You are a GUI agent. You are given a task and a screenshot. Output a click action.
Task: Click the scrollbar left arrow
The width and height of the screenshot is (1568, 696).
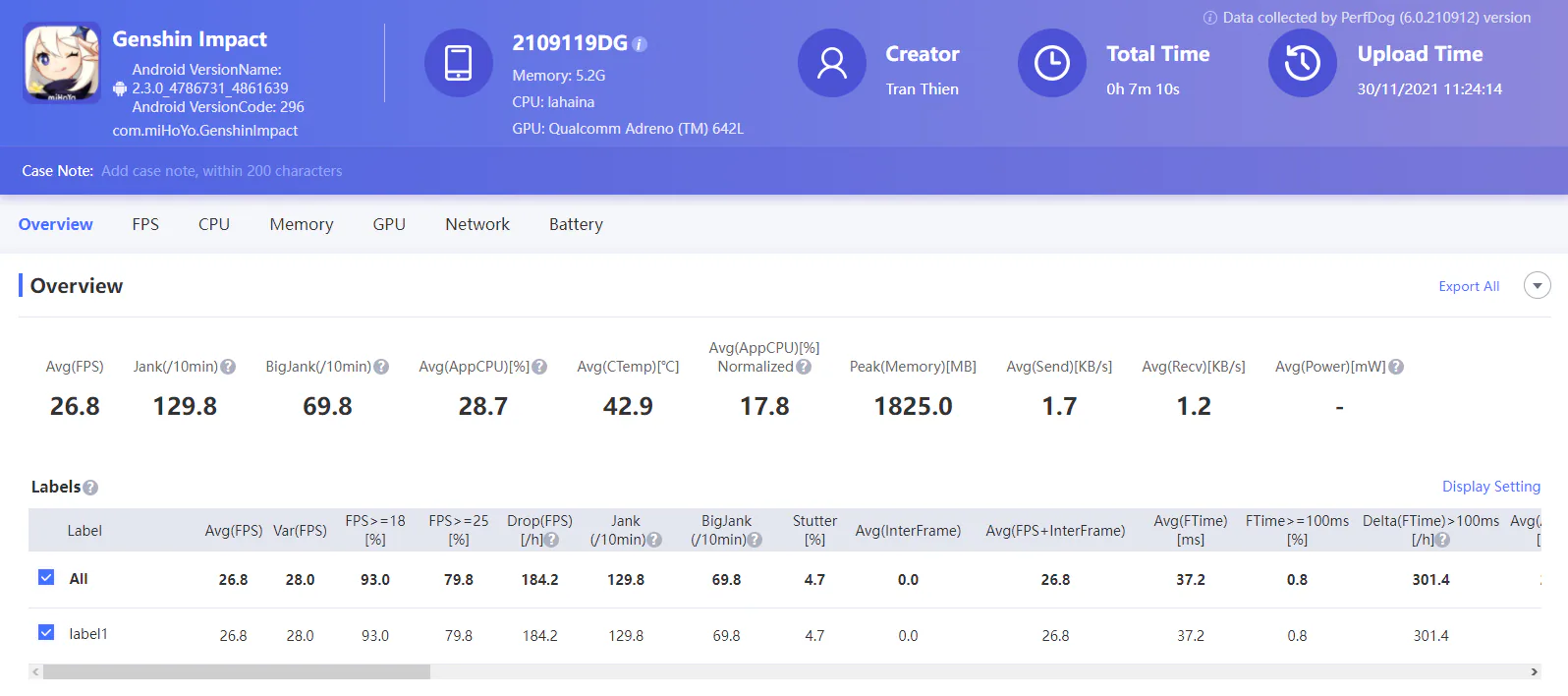pos(35,671)
